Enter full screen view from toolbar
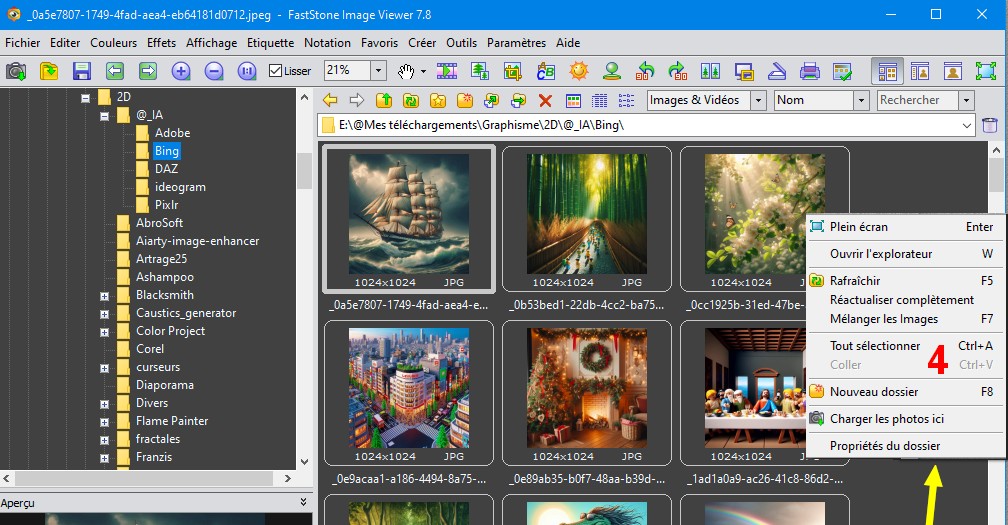The height and width of the screenshot is (525, 1008). point(986,71)
